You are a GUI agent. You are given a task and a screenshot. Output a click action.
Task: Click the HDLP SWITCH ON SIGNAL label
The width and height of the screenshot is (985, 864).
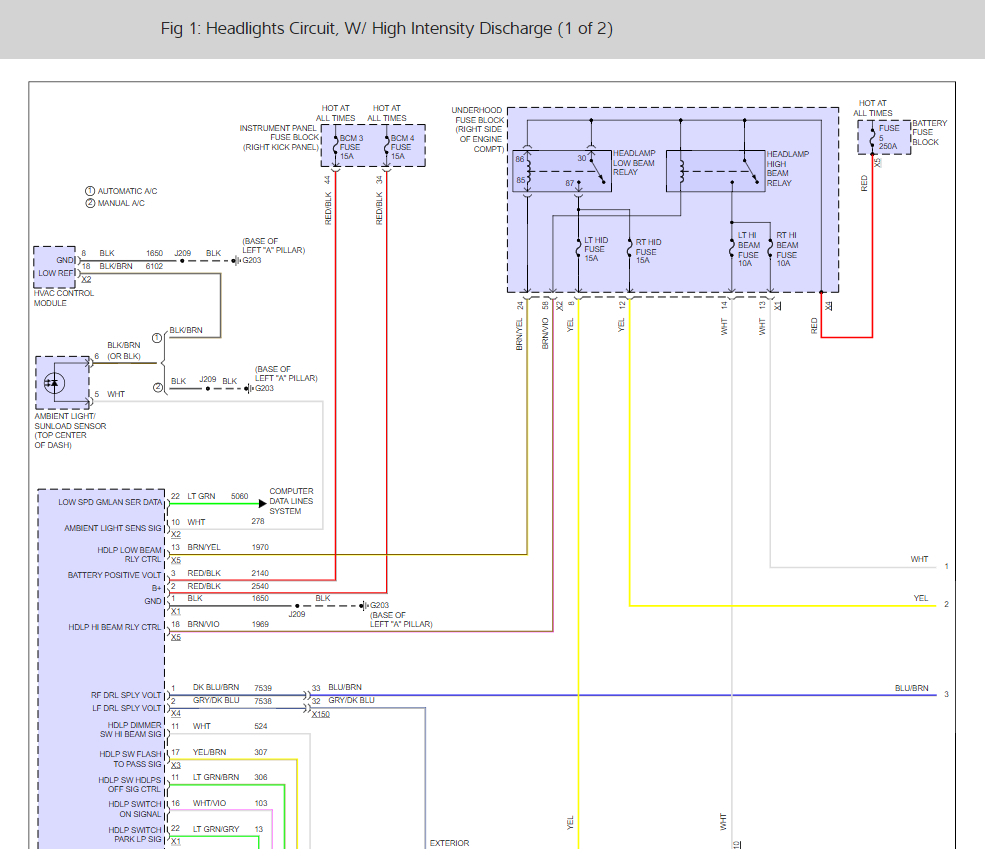134,809
